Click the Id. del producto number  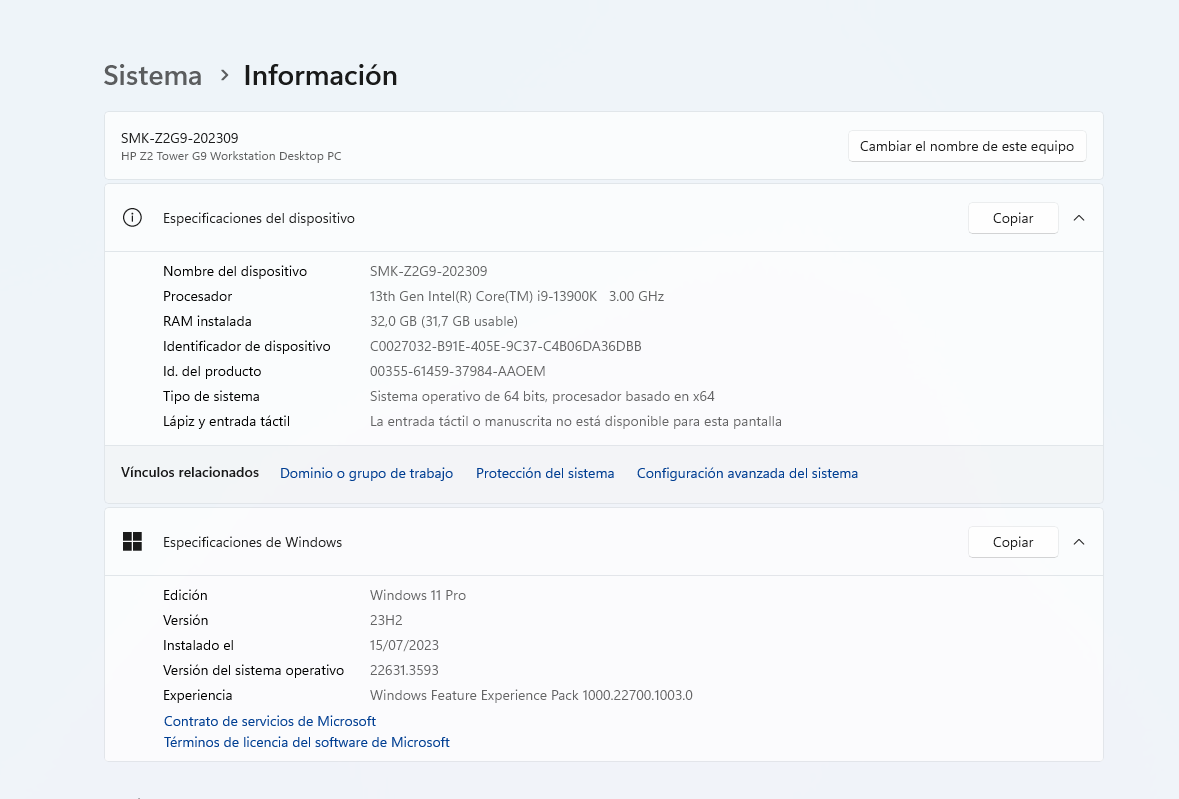(457, 371)
